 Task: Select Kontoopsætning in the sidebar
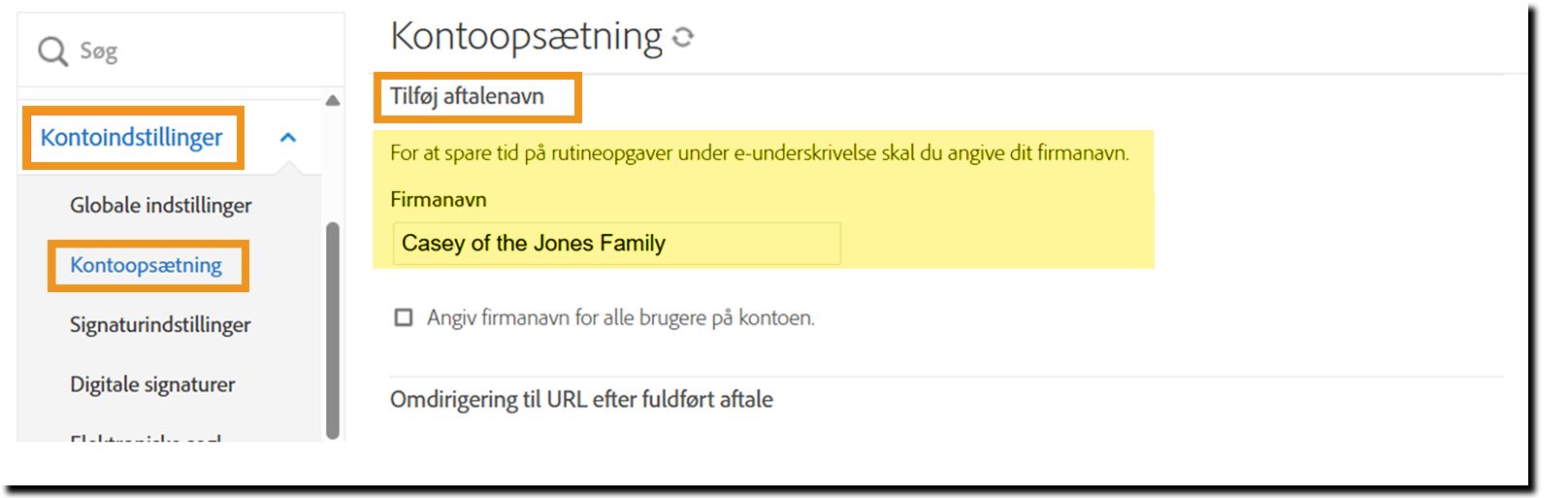(x=146, y=266)
